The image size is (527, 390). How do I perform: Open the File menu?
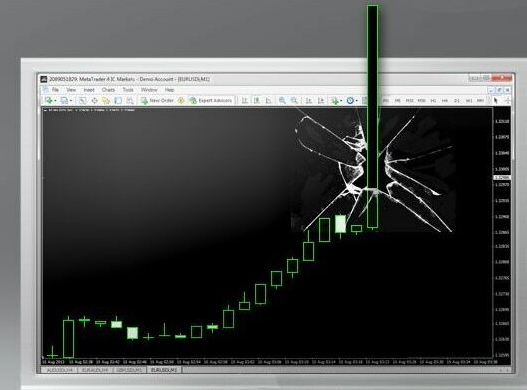pyautogui.click(x=55, y=90)
